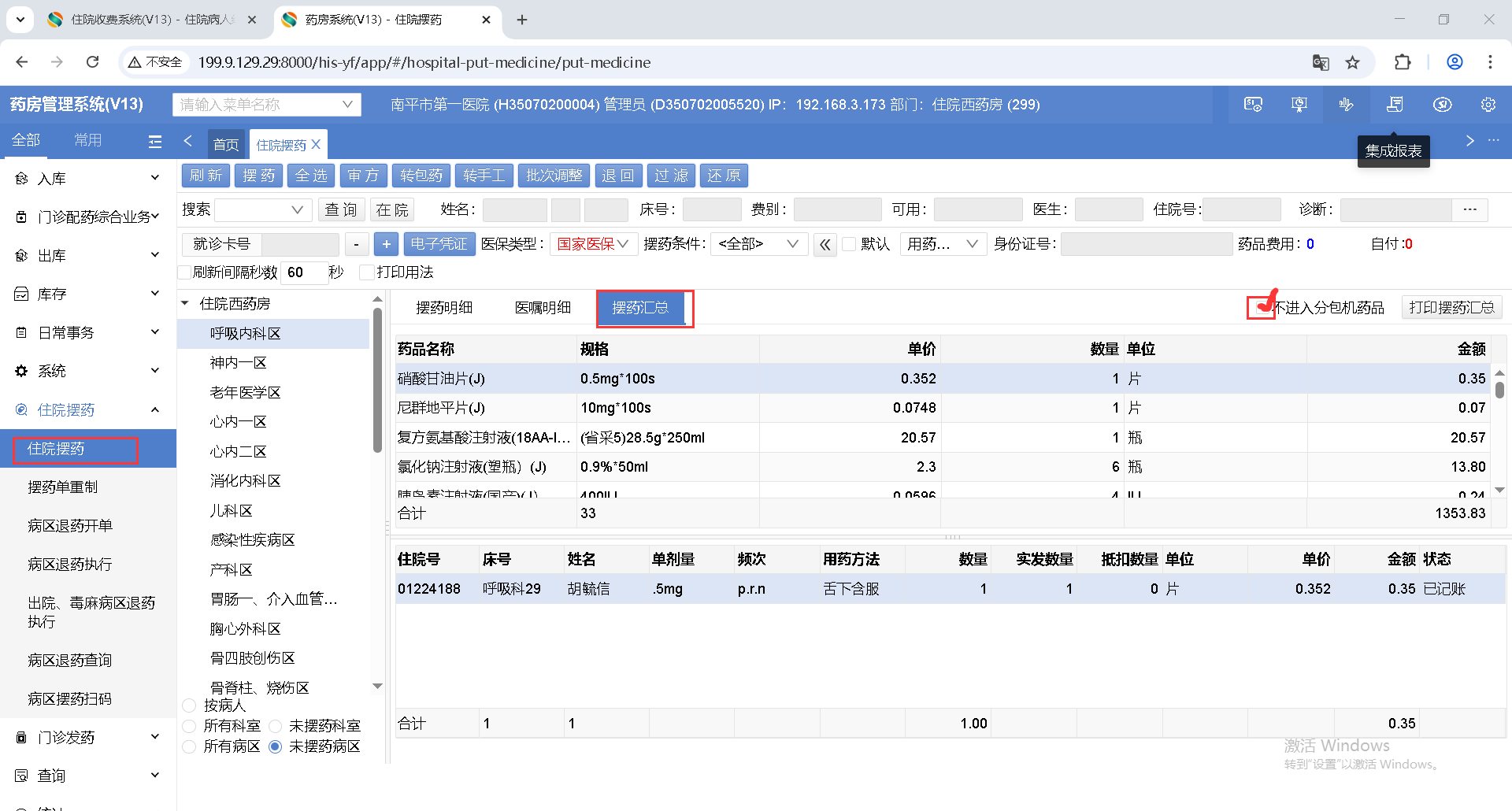Collapse sidebar using the hamburger menu icon
The image size is (1512, 811).
point(155,142)
